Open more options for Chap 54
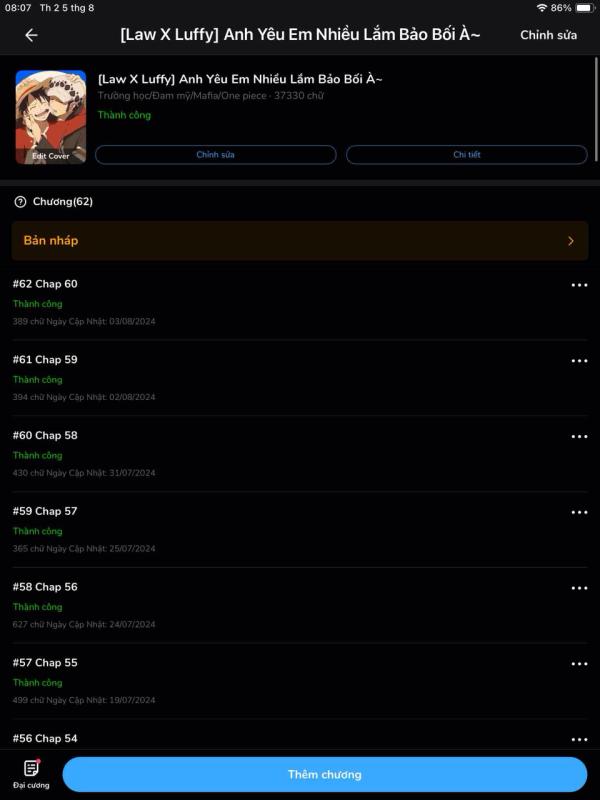Screen dimensions: 600x800 tap(579, 740)
